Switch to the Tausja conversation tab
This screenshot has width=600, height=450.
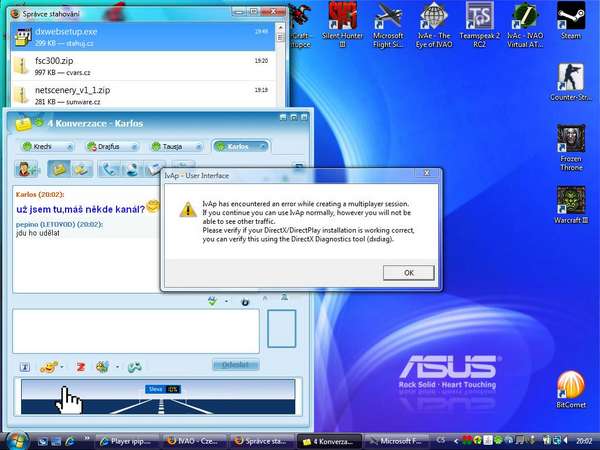click(x=177, y=147)
